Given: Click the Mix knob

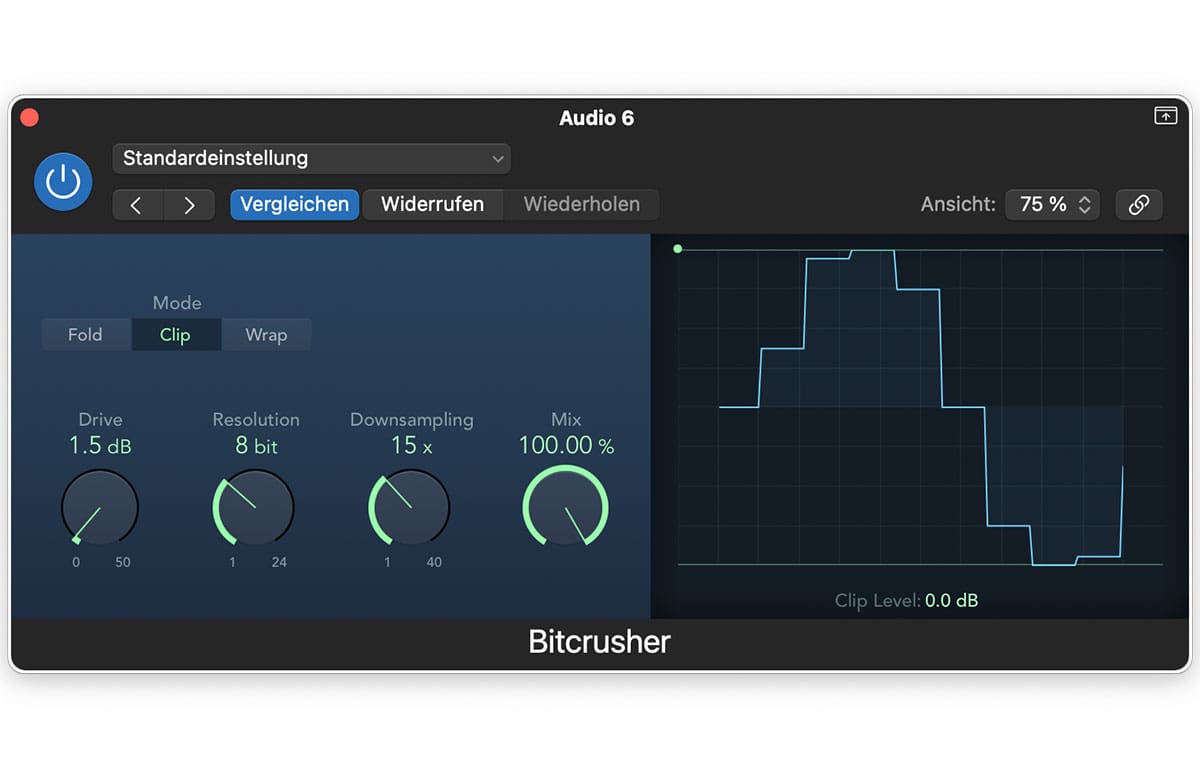Looking at the screenshot, I should click(x=565, y=506).
